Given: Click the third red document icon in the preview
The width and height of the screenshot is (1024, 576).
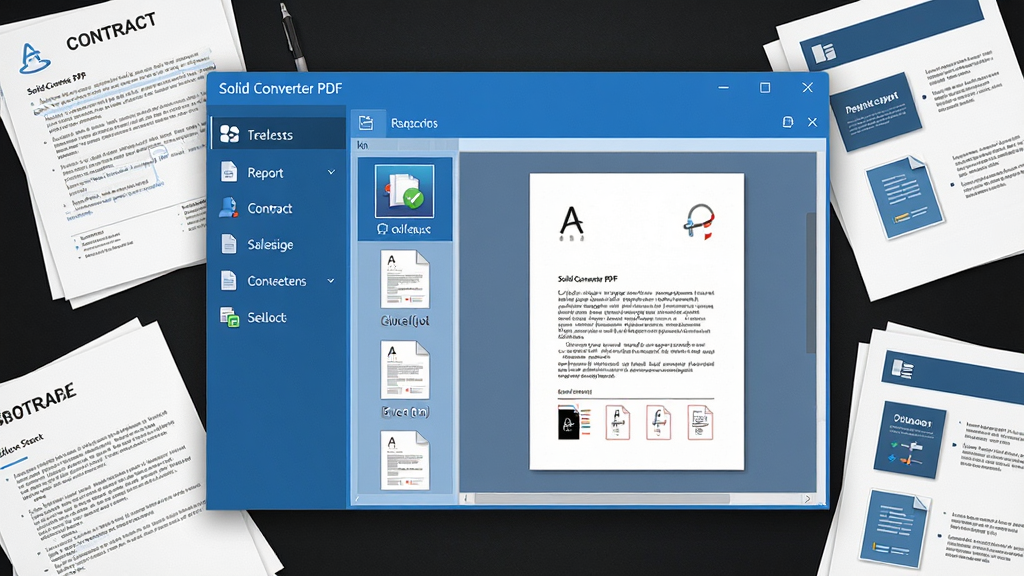Looking at the screenshot, I should 658,422.
